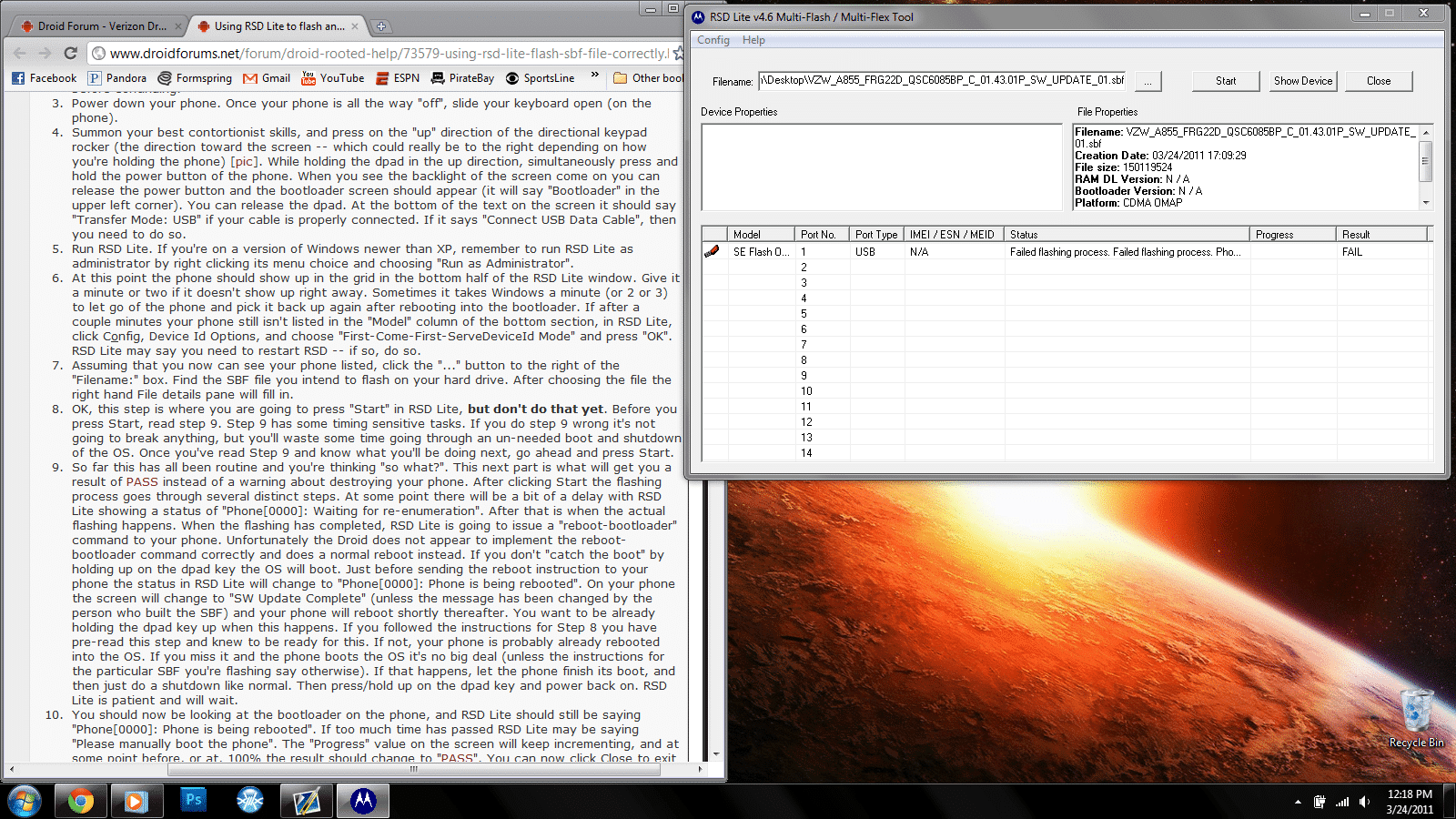The width and height of the screenshot is (1456, 819).
Task: Click the Show Device button
Action: (1303, 81)
